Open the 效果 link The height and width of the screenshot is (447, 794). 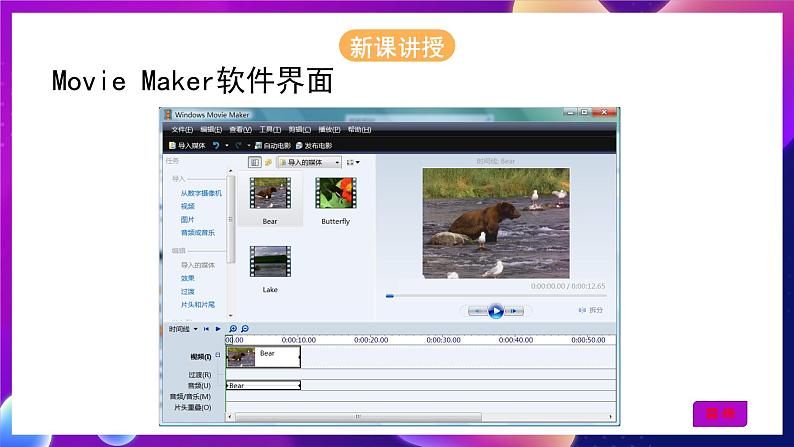click(x=187, y=278)
